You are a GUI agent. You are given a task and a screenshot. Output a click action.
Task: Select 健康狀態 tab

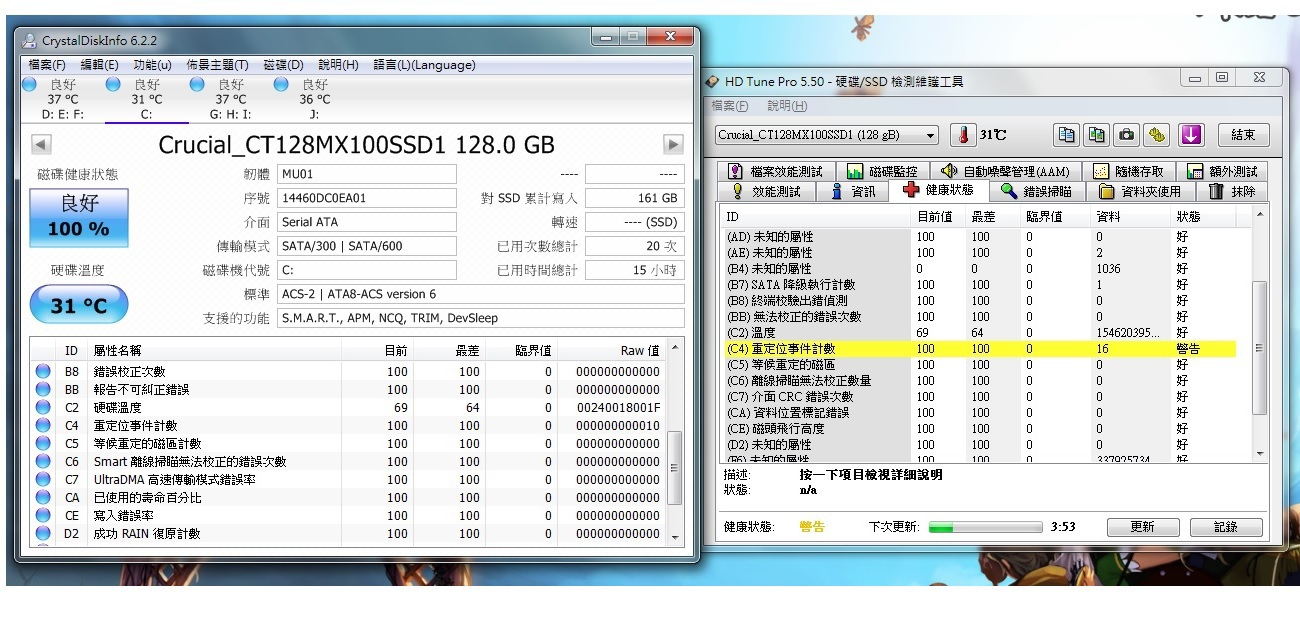pos(937,190)
